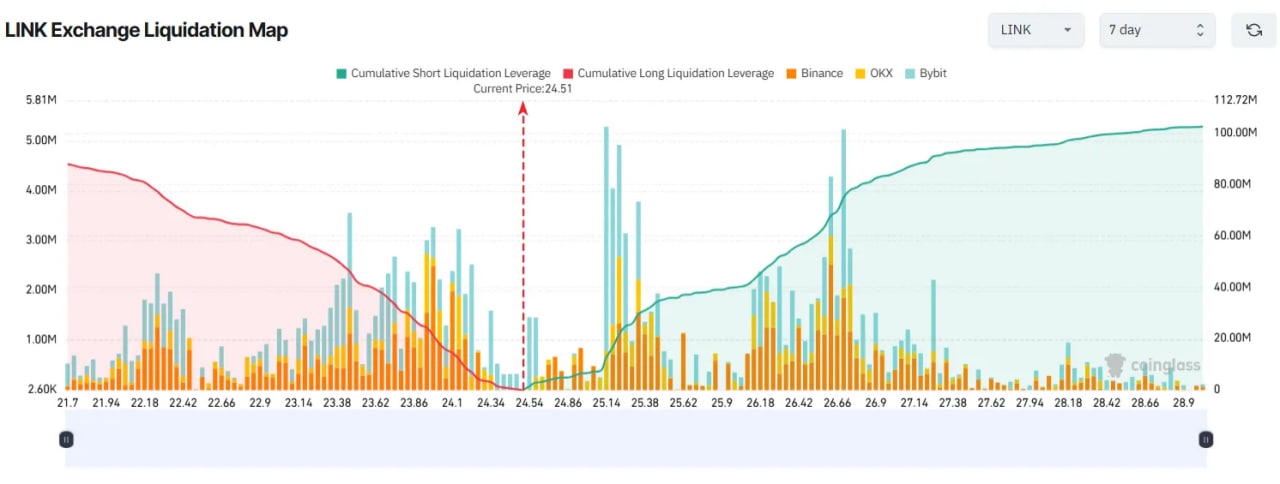Open the LINK coin dropdown
Image resolution: width=1280 pixels, height=484 pixels.
[1036, 30]
